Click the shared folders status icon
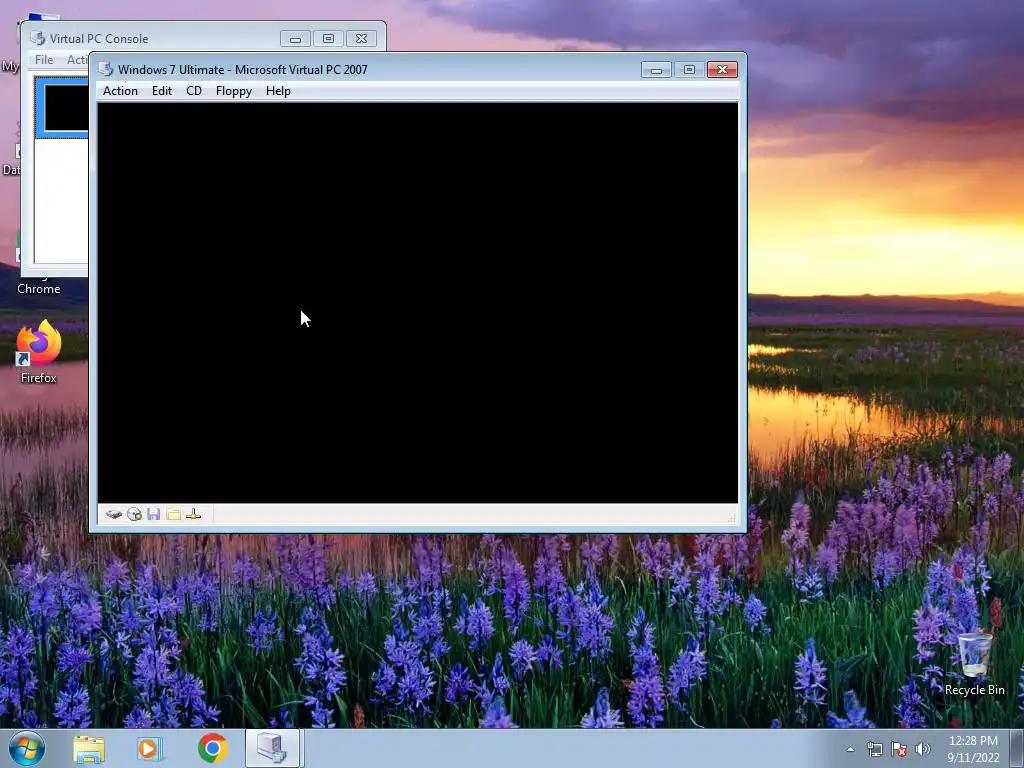This screenshot has width=1024, height=768. [x=173, y=515]
